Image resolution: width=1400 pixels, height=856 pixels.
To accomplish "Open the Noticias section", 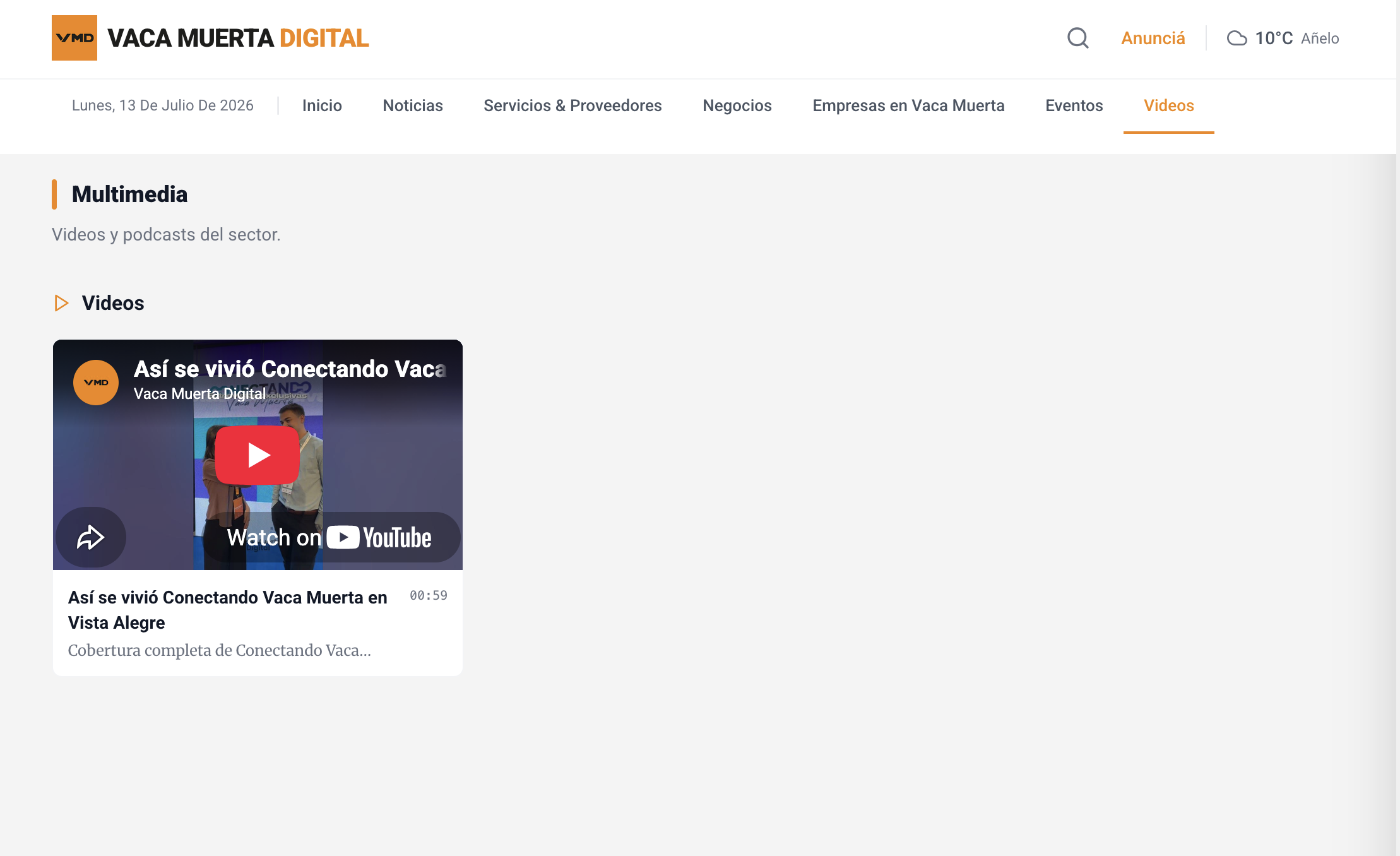I will [x=413, y=105].
